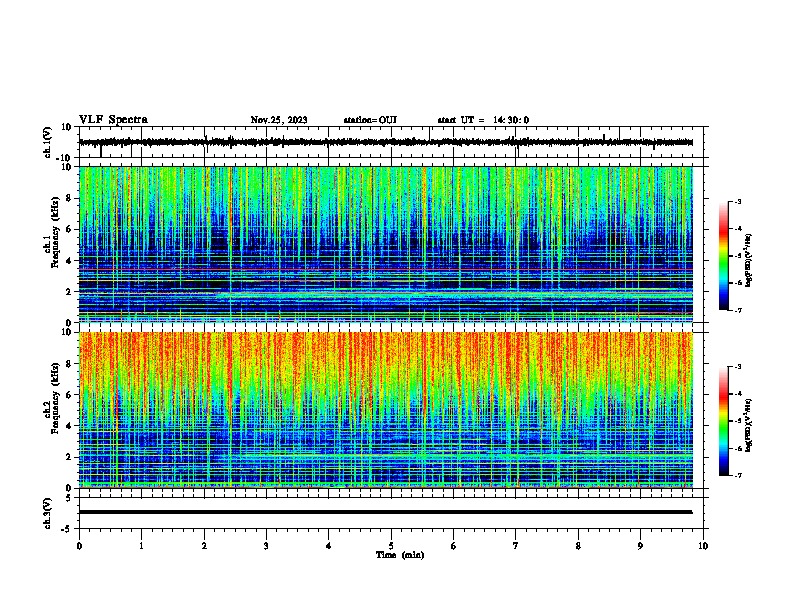Click the date 'Nov.25, 2023'
This screenshot has height=612, width=792.
coord(279,120)
